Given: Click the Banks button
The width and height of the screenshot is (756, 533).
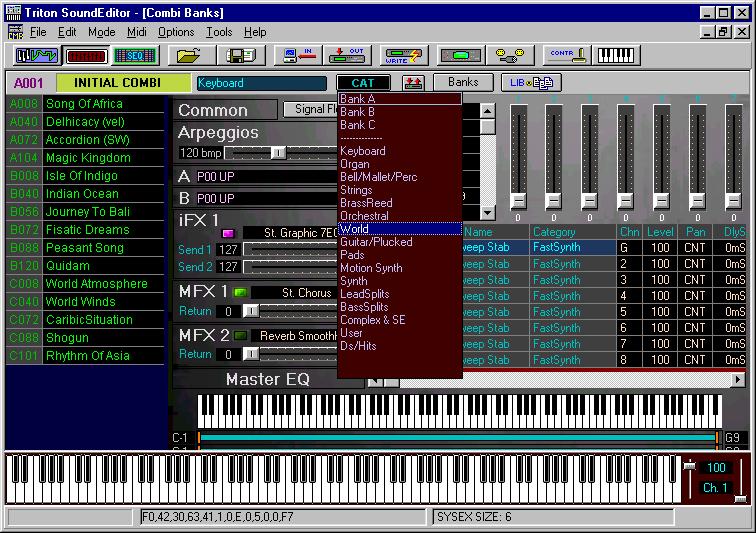Looking at the screenshot, I should 463,83.
